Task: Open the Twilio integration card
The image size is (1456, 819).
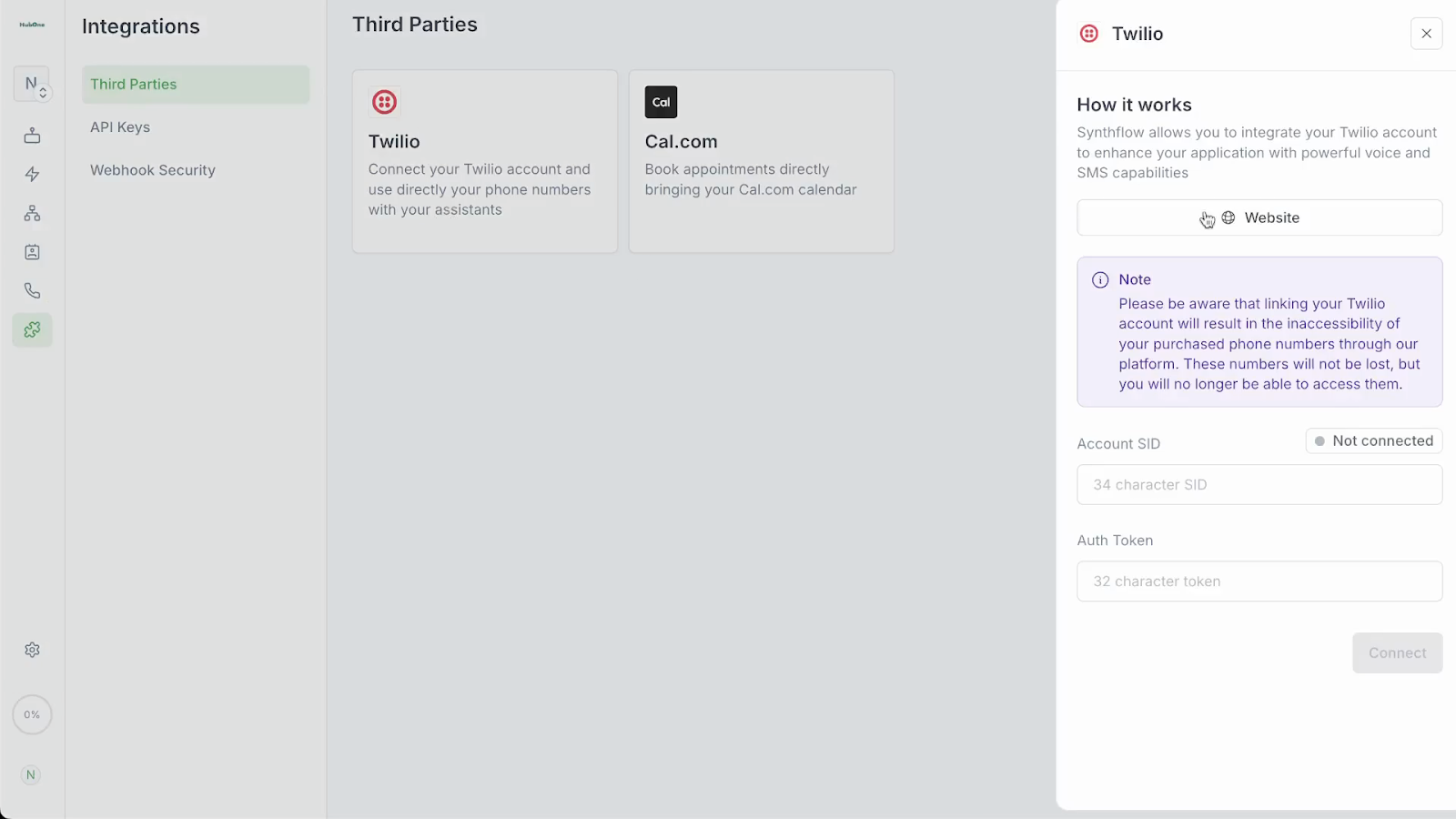Action: pos(484,161)
